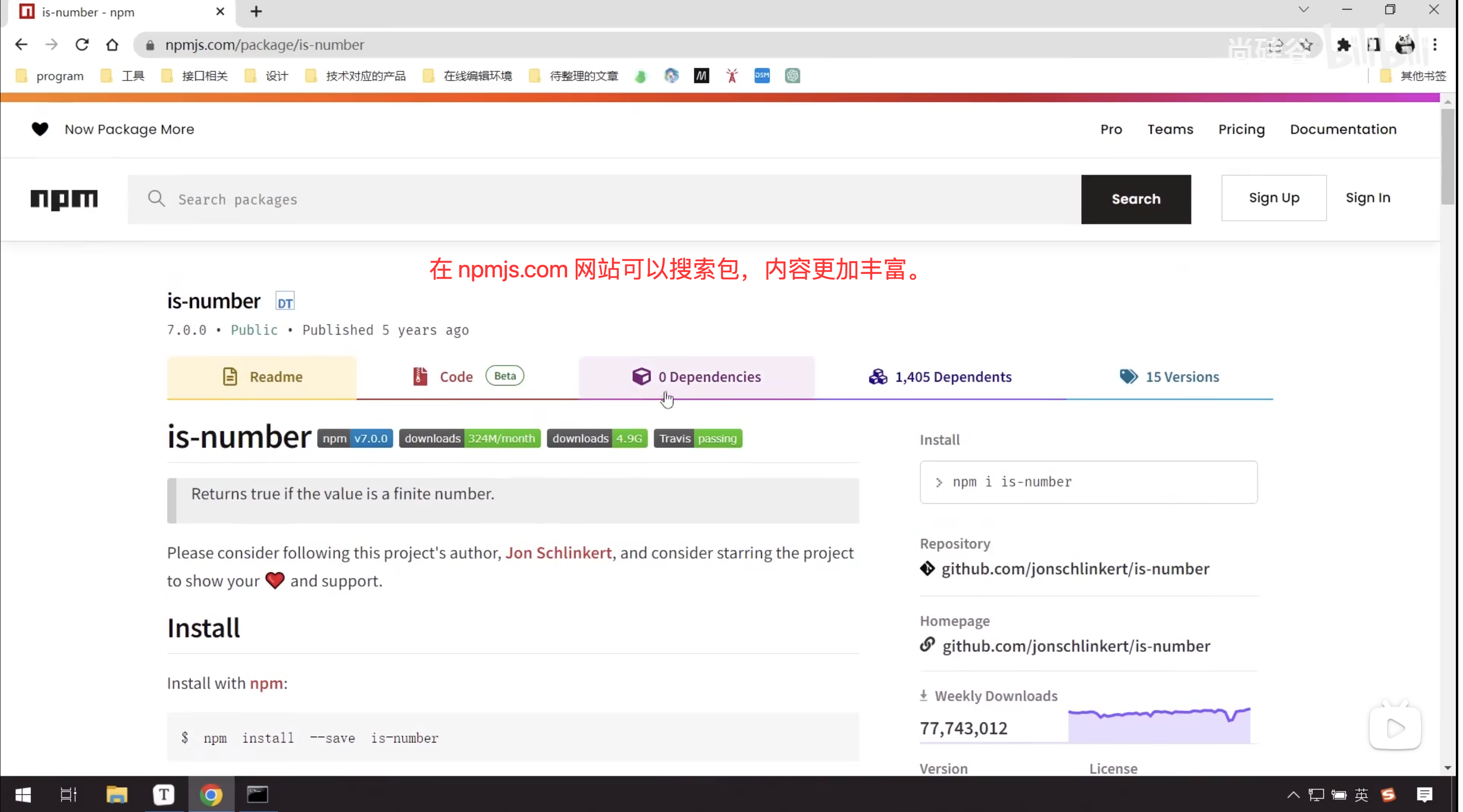Click the npm heart icon
This screenshot has height=812, width=1463.
click(40, 129)
